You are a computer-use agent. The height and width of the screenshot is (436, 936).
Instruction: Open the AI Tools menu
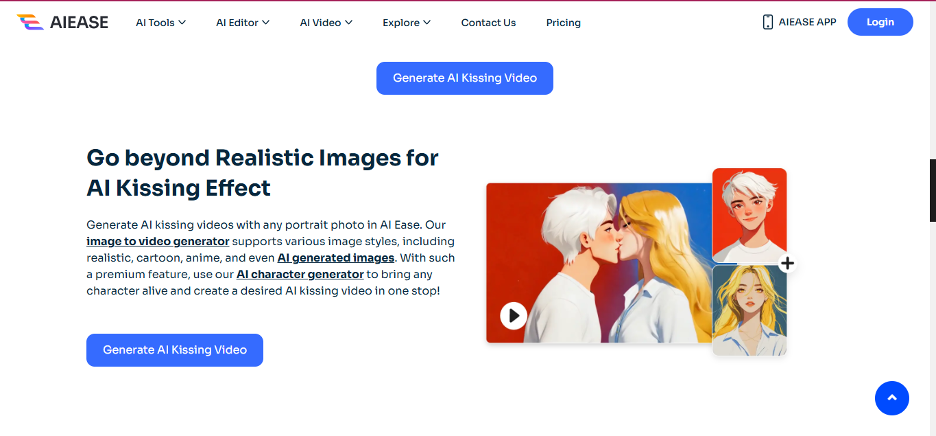pos(161,23)
